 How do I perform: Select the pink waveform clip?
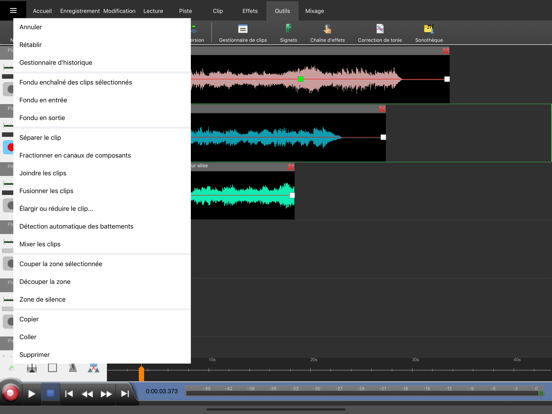[320, 79]
